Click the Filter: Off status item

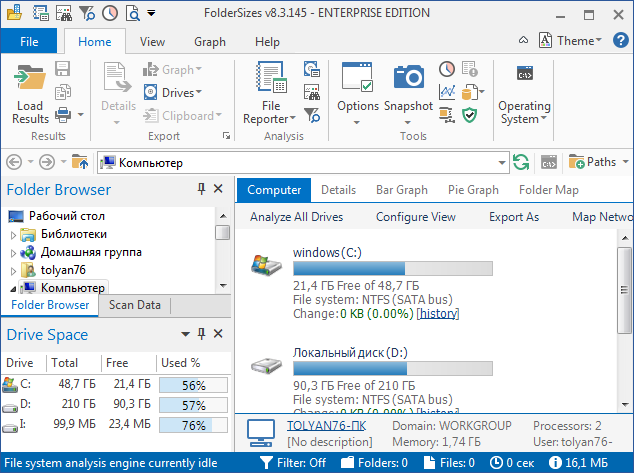pyautogui.click(x=293, y=462)
